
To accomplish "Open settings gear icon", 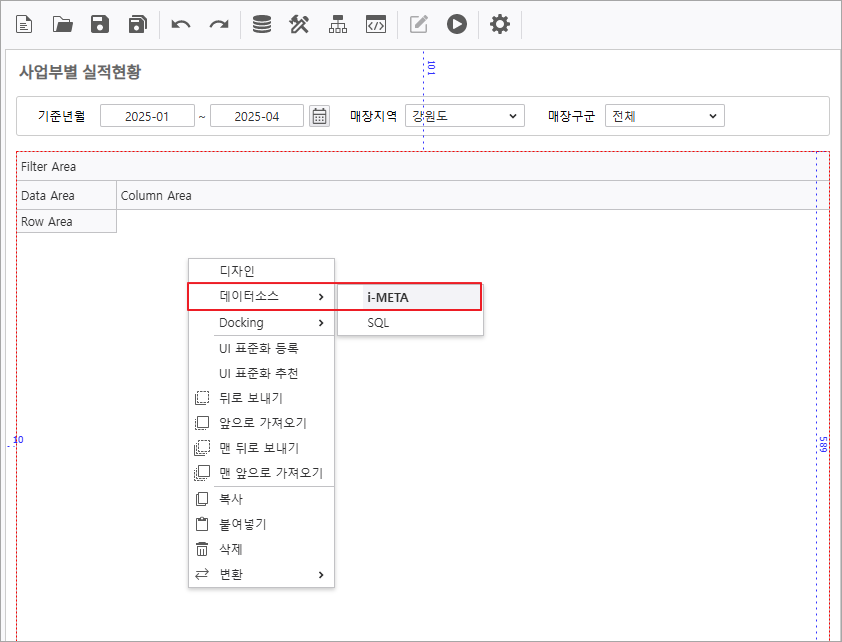I will 499,25.
